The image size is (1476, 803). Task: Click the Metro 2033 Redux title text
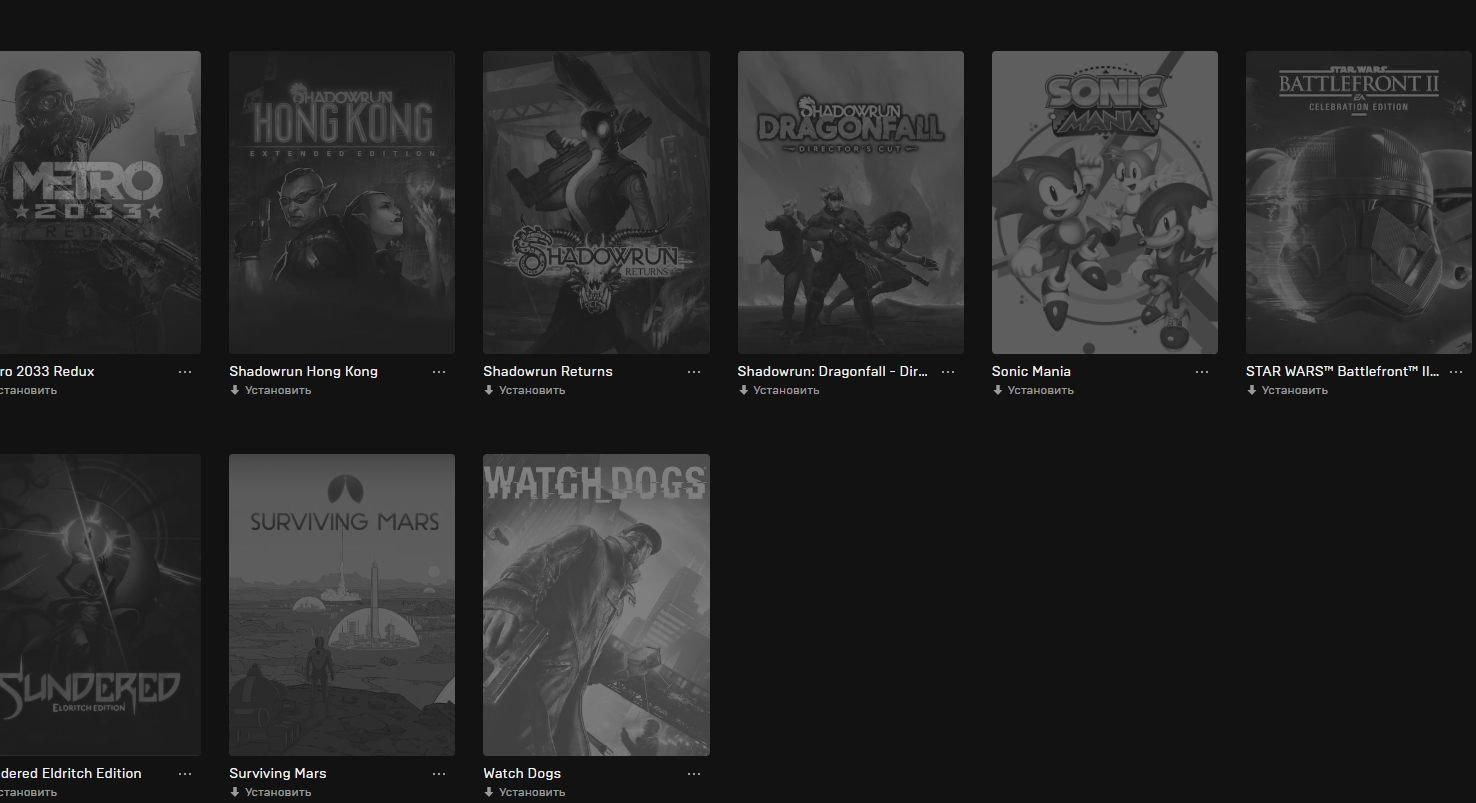coord(47,371)
